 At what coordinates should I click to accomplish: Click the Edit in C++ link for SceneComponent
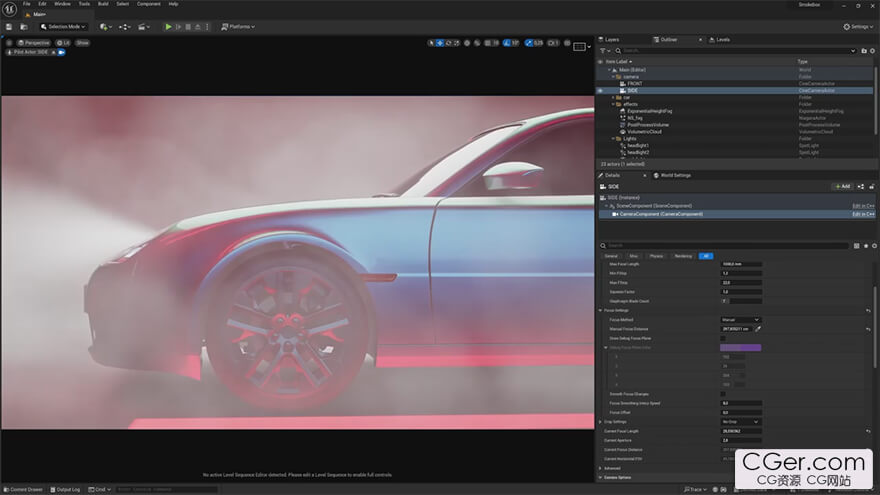(x=863, y=206)
